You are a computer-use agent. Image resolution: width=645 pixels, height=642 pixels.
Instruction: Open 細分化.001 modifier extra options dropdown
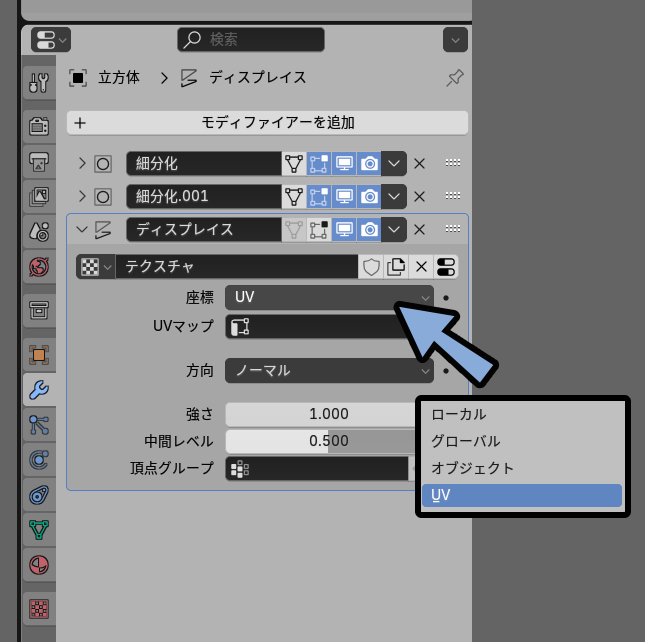point(394,196)
